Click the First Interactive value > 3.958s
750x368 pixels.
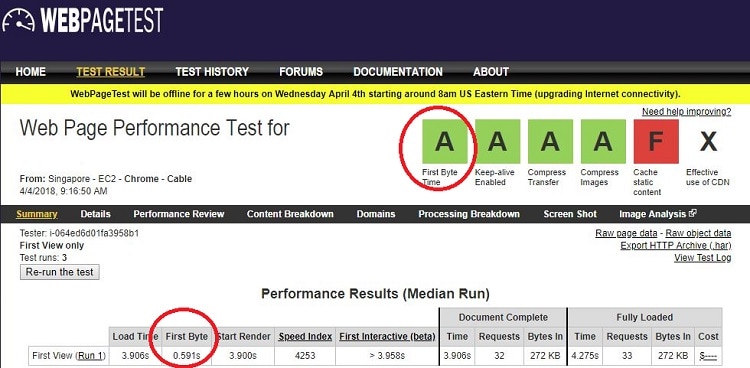coord(387,356)
